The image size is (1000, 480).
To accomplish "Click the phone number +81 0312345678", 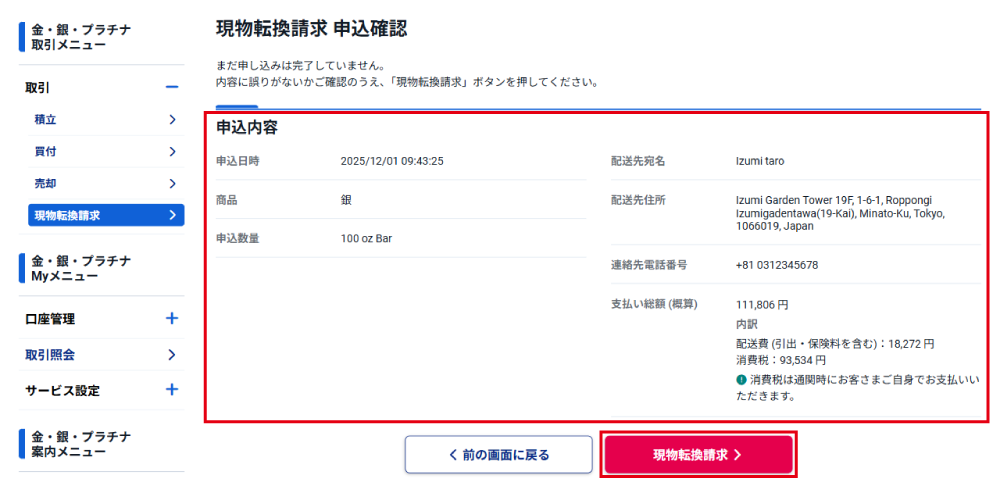I will [777, 265].
